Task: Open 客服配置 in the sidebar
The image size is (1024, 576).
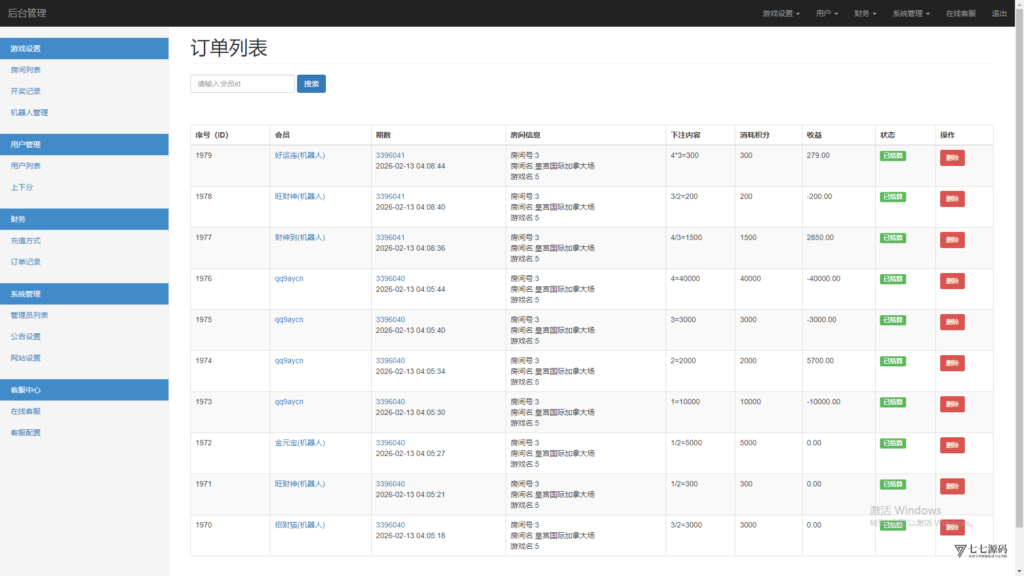Action: [26, 433]
